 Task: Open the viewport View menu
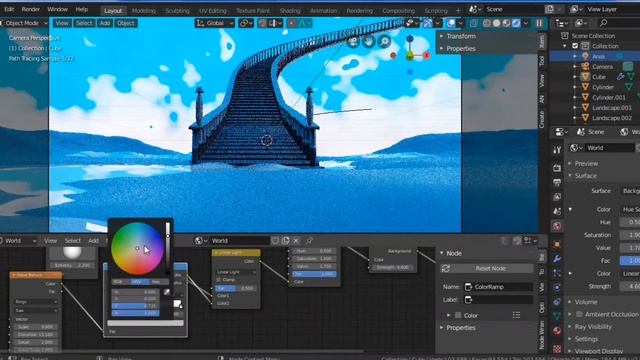[x=62, y=23]
